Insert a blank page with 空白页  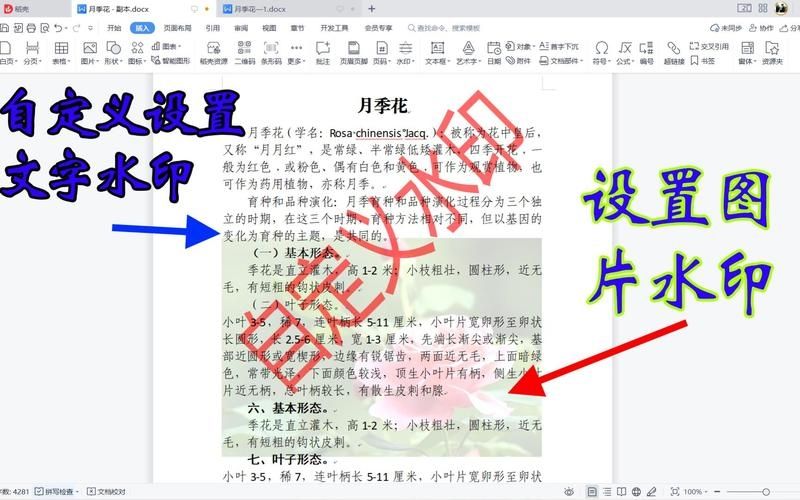pyautogui.click(x=7, y=54)
